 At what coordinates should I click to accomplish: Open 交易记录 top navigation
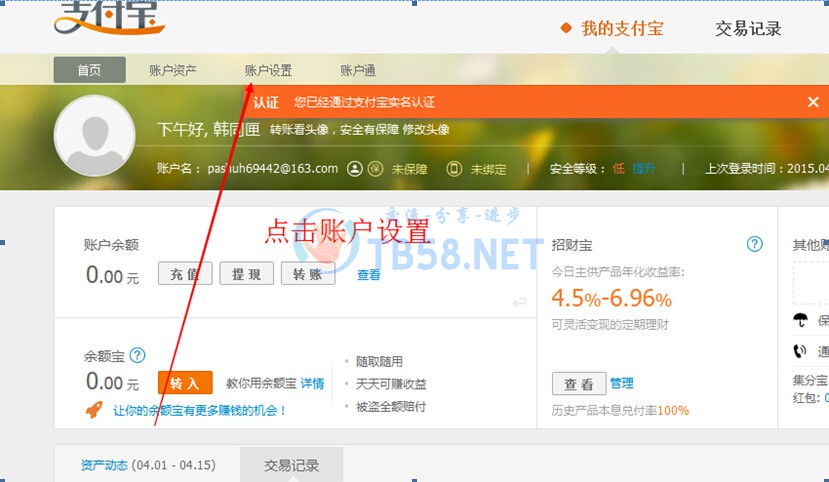pyautogui.click(x=748, y=29)
